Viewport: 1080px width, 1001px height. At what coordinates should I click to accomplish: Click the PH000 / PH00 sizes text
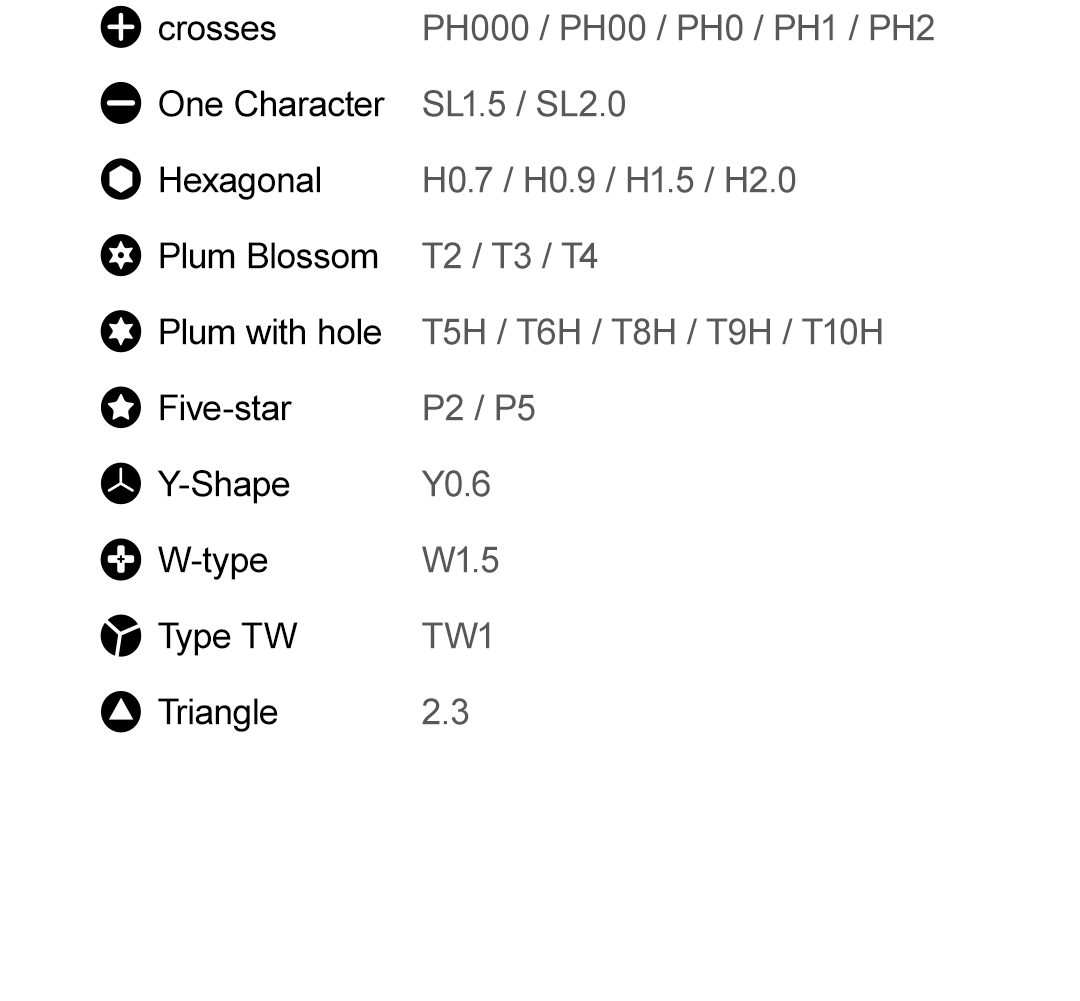(678, 29)
